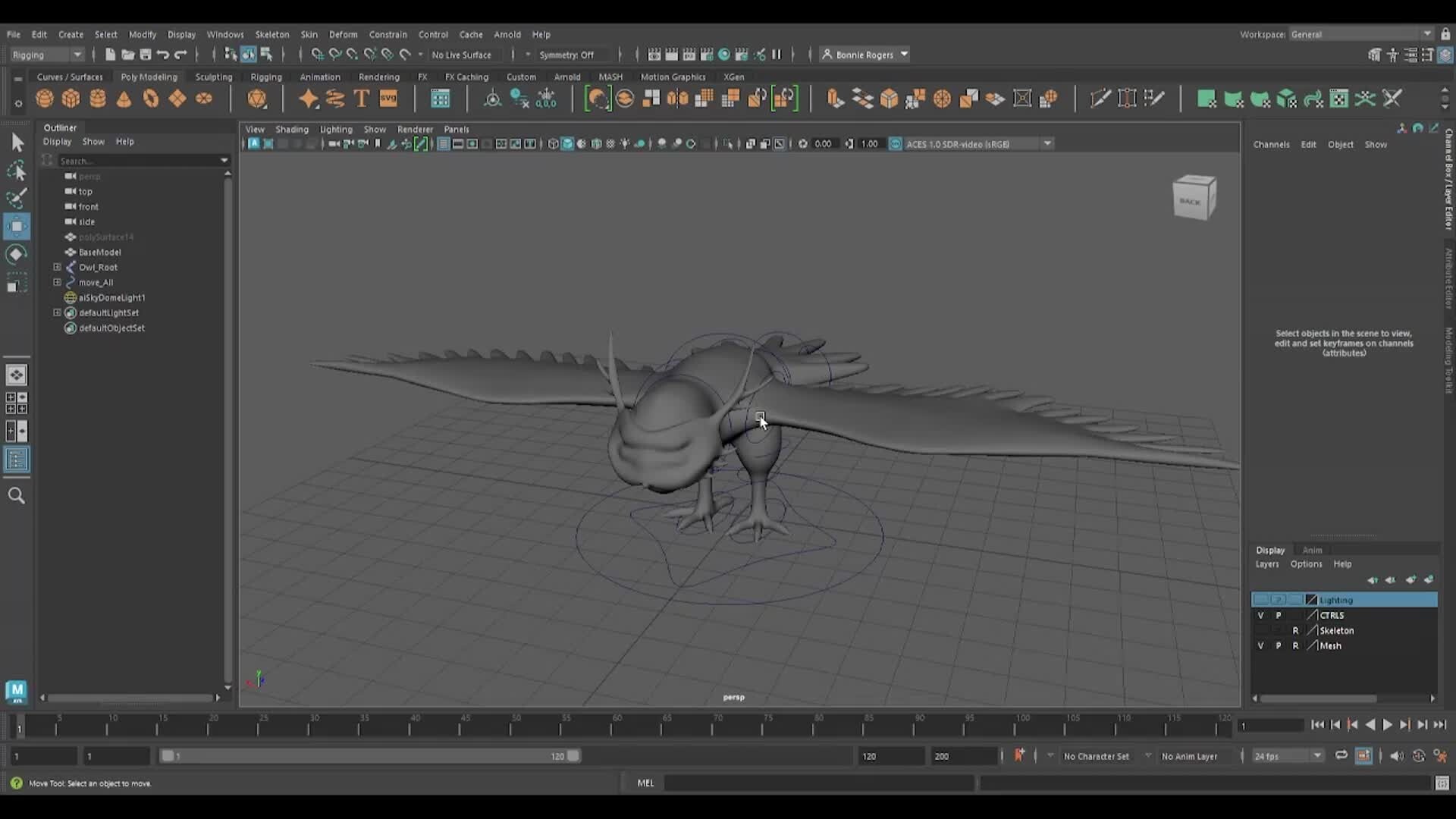
Task: Open the Skeleton menu
Action: 272,34
